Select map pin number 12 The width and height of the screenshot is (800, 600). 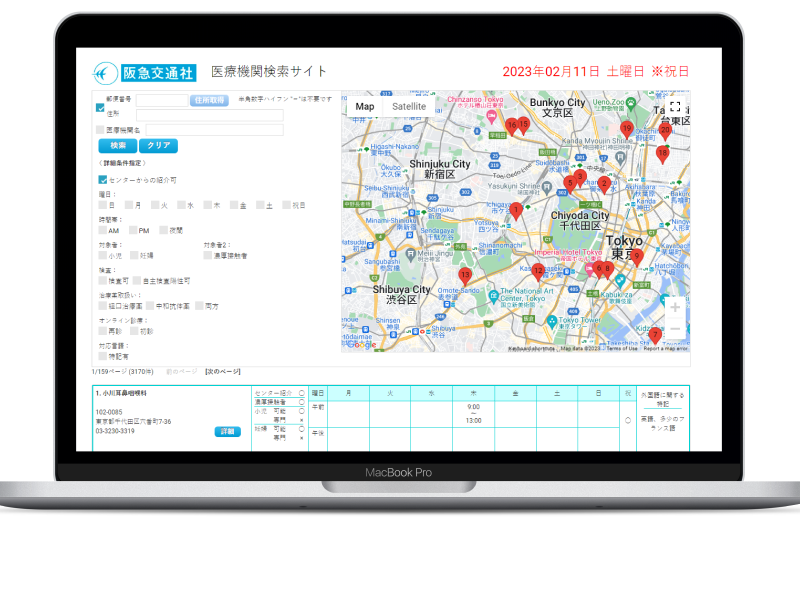(538, 270)
